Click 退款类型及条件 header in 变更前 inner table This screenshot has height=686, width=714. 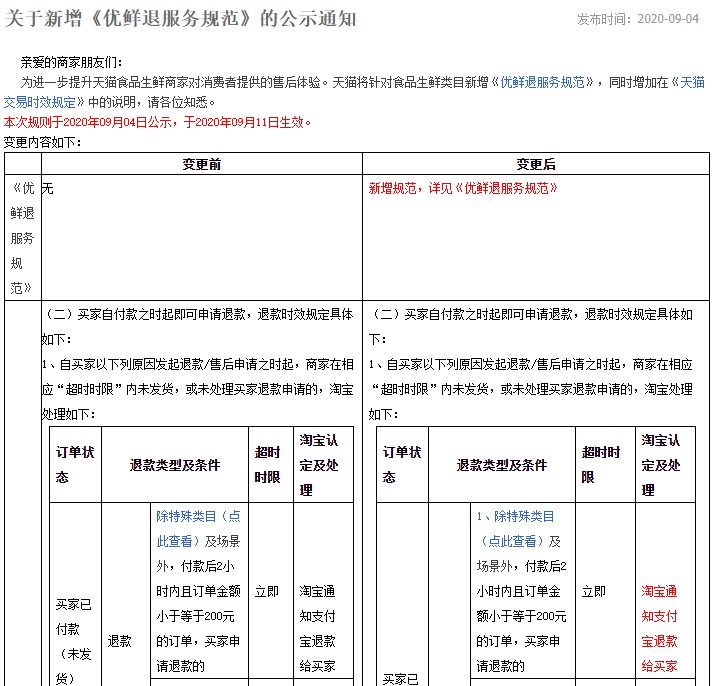(x=174, y=465)
